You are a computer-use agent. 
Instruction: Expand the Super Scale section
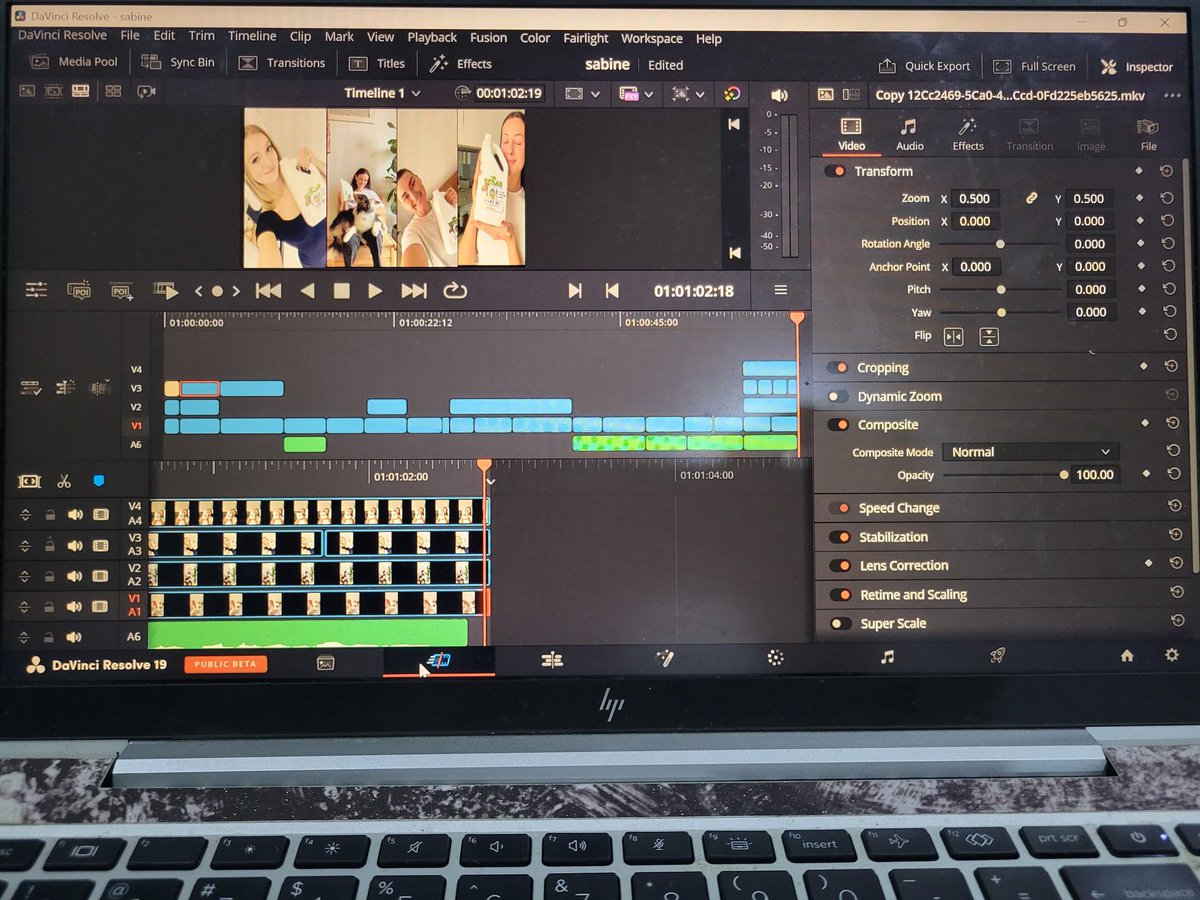click(x=894, y=624)
